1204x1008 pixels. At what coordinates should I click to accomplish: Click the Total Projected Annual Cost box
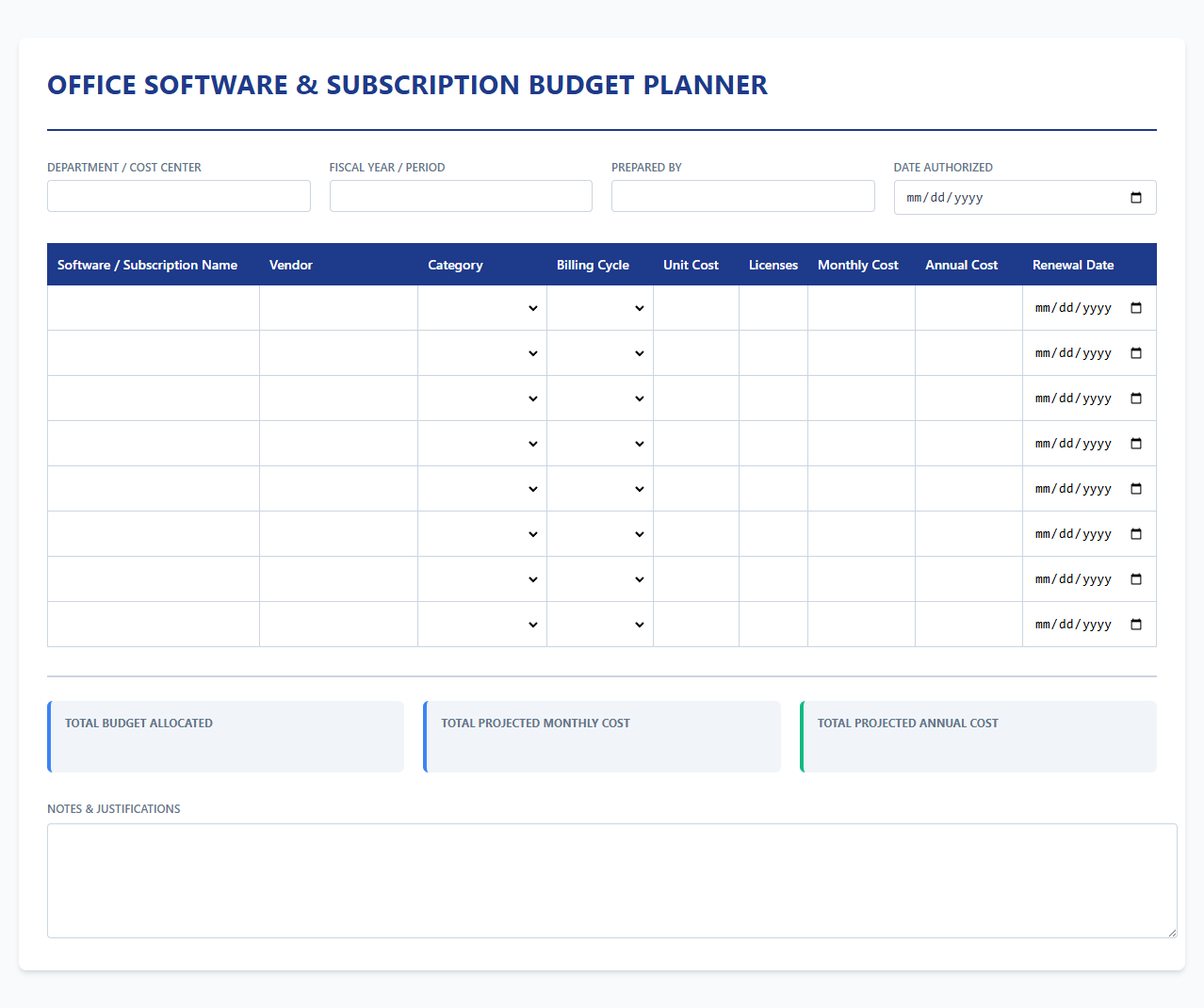[x=978, y=737]
